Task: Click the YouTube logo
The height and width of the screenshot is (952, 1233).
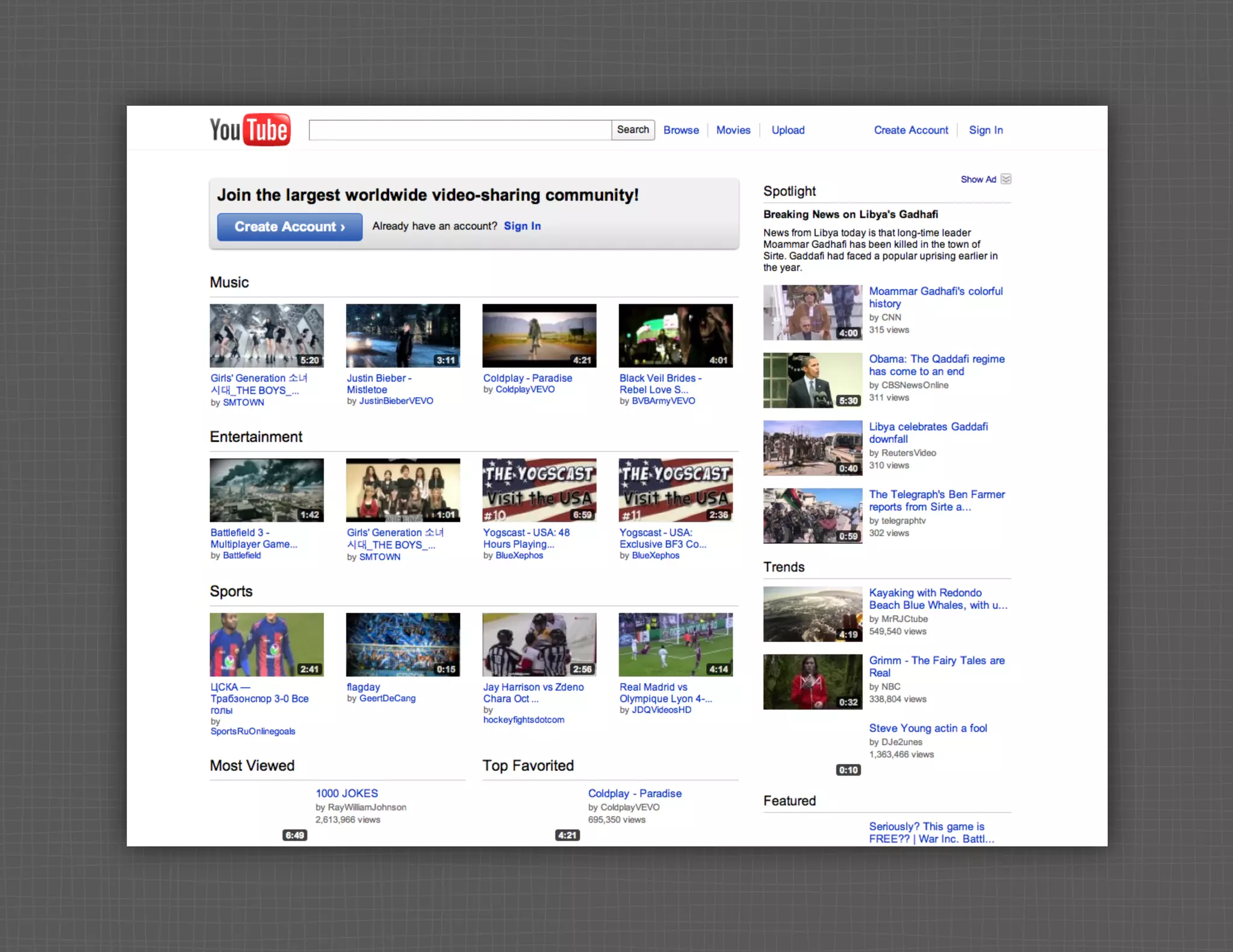Action: tap(250, 129)
